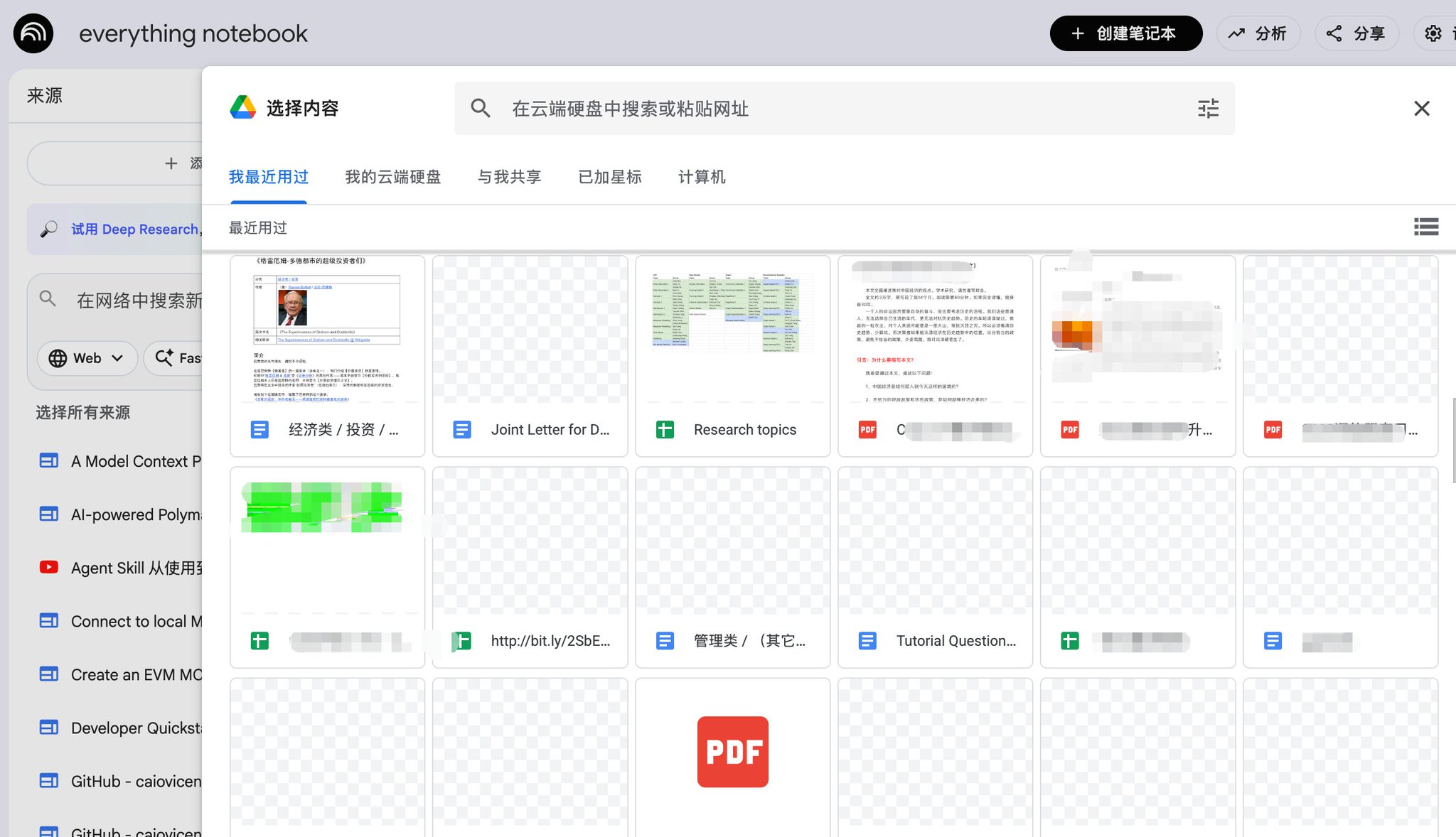Click the search magnifier in Drive picker

click(481, 109)
